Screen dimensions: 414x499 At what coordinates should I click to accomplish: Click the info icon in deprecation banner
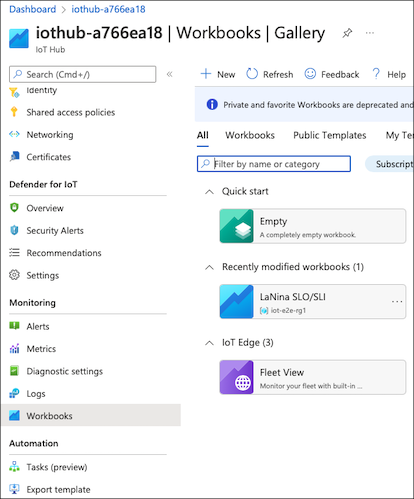click(x=212, y=104)
